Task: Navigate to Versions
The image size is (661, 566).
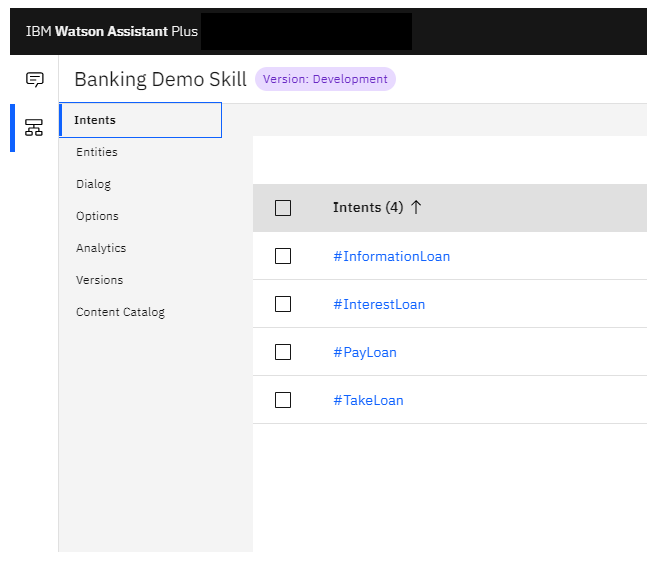Action: (x=99, y=280)
